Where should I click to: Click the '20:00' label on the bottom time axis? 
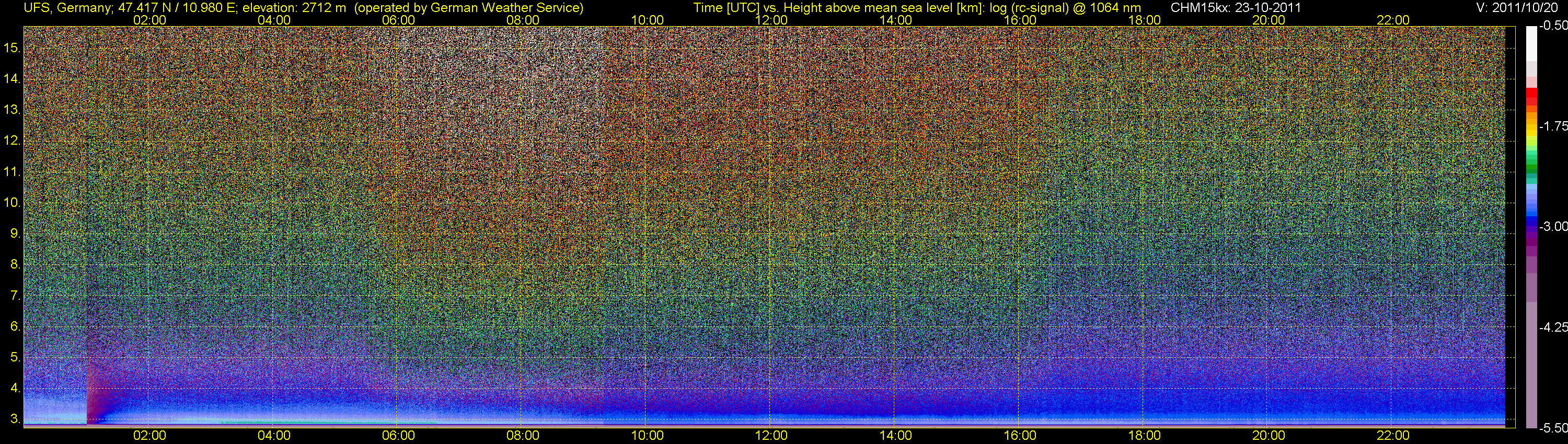click(x=1269, y=436)
